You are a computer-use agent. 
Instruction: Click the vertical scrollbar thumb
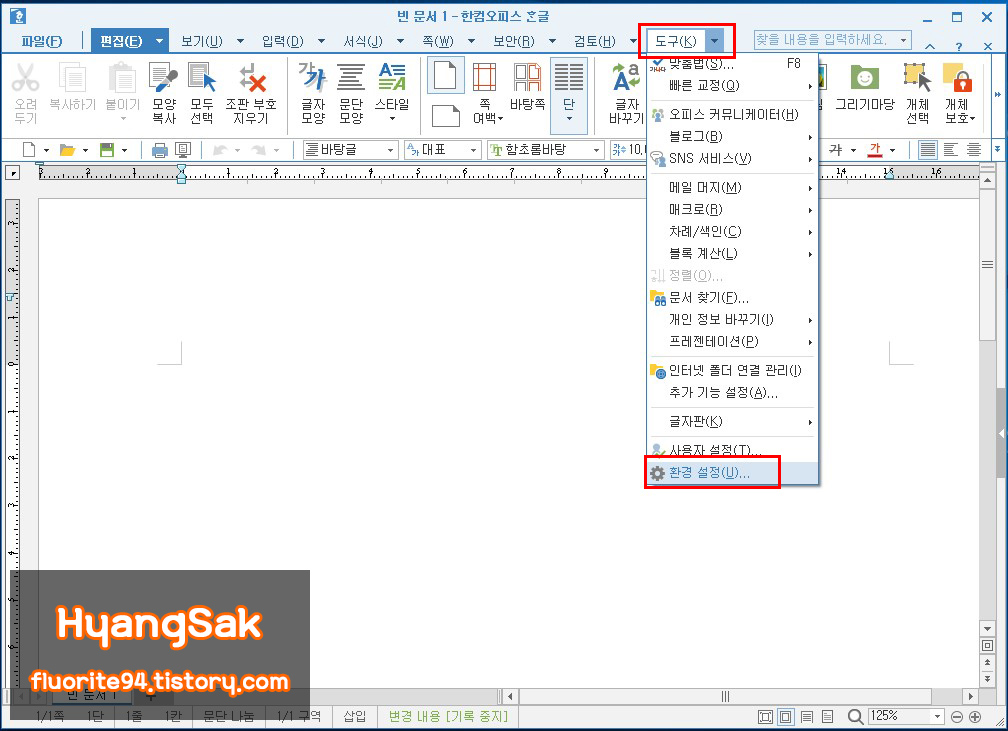coord(987,264)
